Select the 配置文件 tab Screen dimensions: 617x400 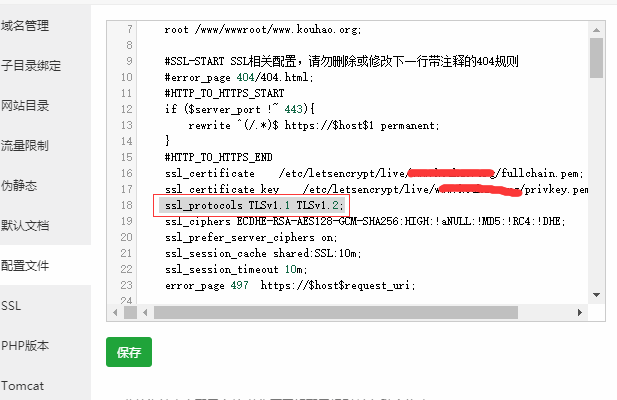(x=24, y=265)
